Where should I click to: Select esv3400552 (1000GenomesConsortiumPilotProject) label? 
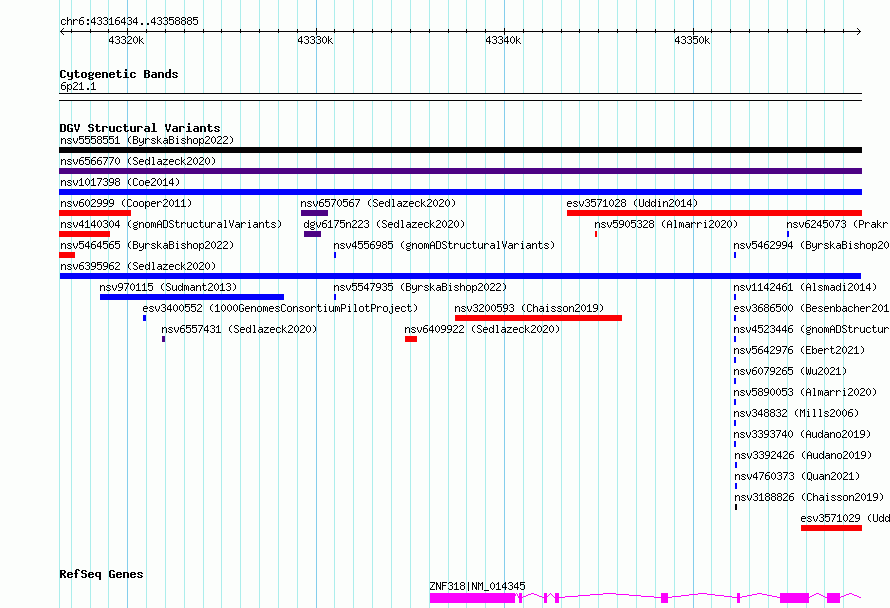coord(280,308)
